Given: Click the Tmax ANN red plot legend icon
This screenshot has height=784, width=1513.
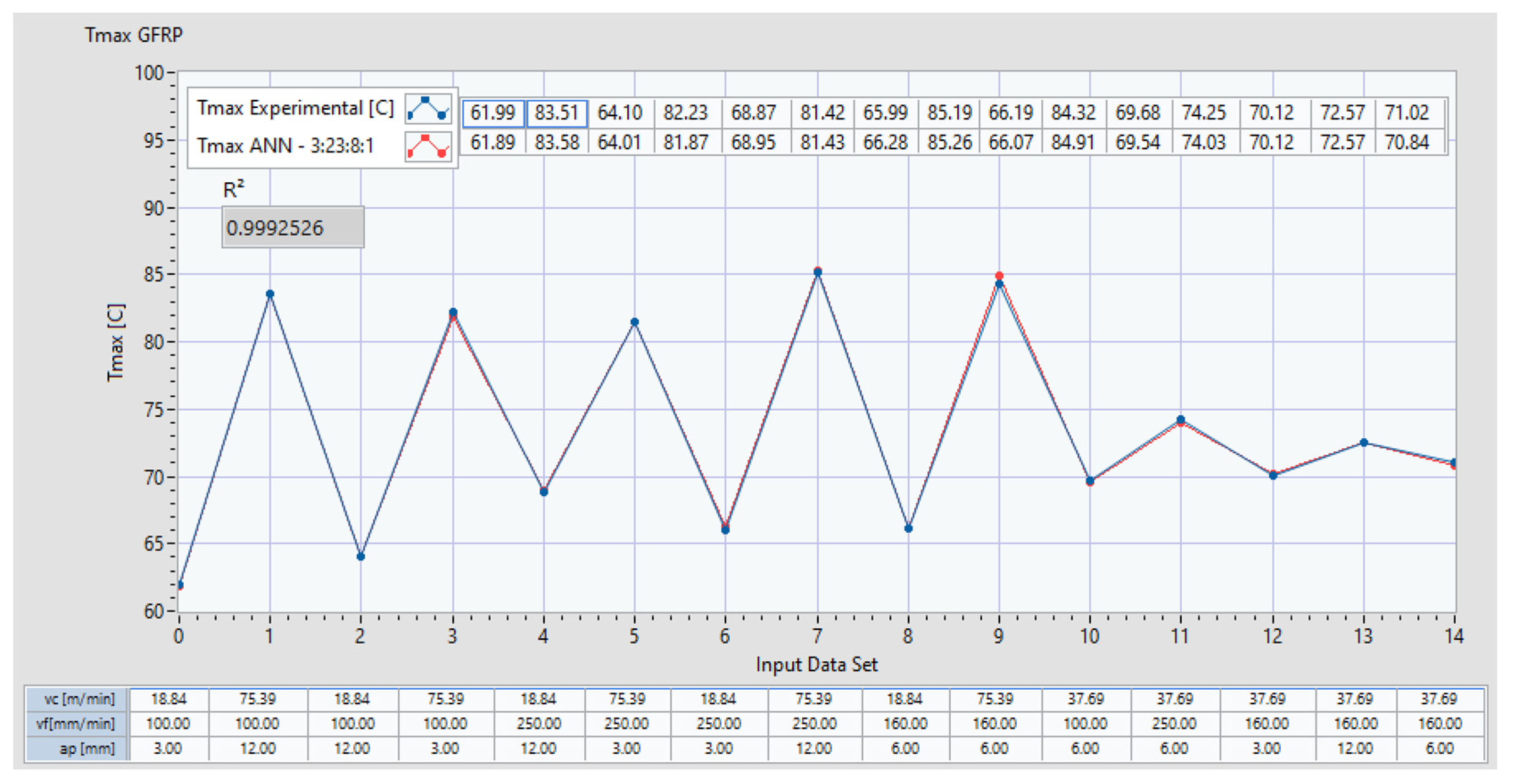Looking at the screenshot, I should click(x=428, y=146).
